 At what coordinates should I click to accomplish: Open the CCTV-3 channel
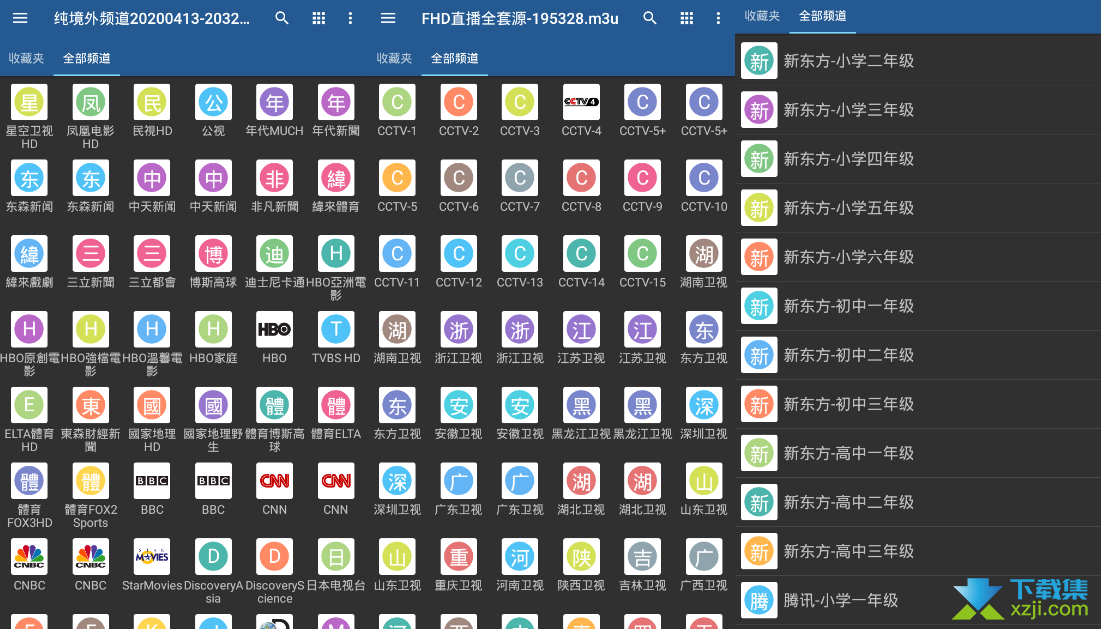(x=520, y=110)
